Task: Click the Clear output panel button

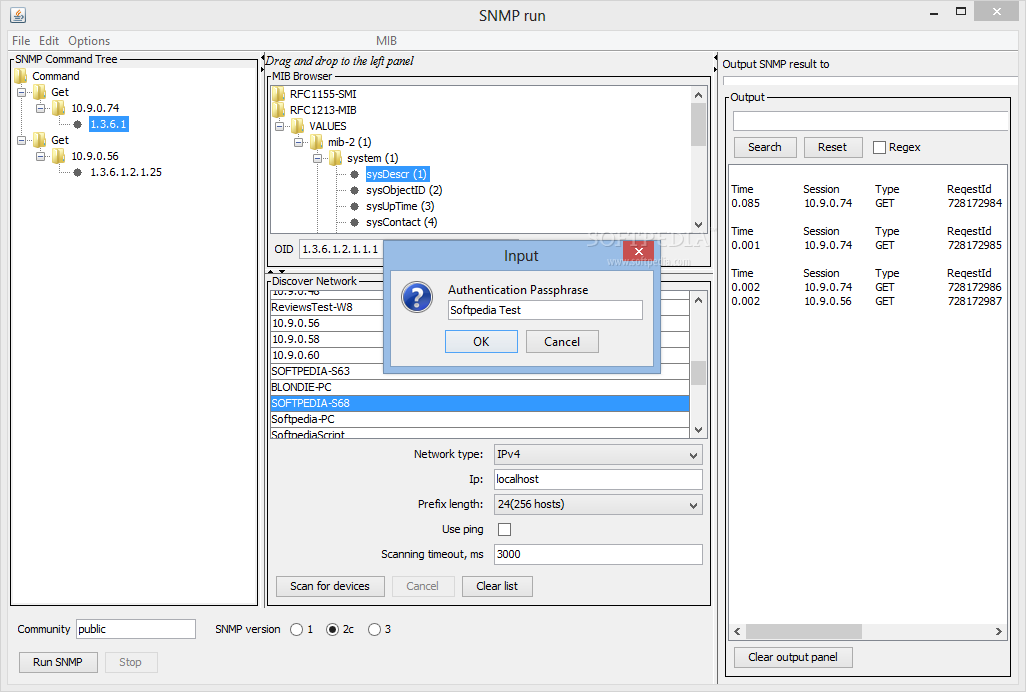Action: [793, 657]
